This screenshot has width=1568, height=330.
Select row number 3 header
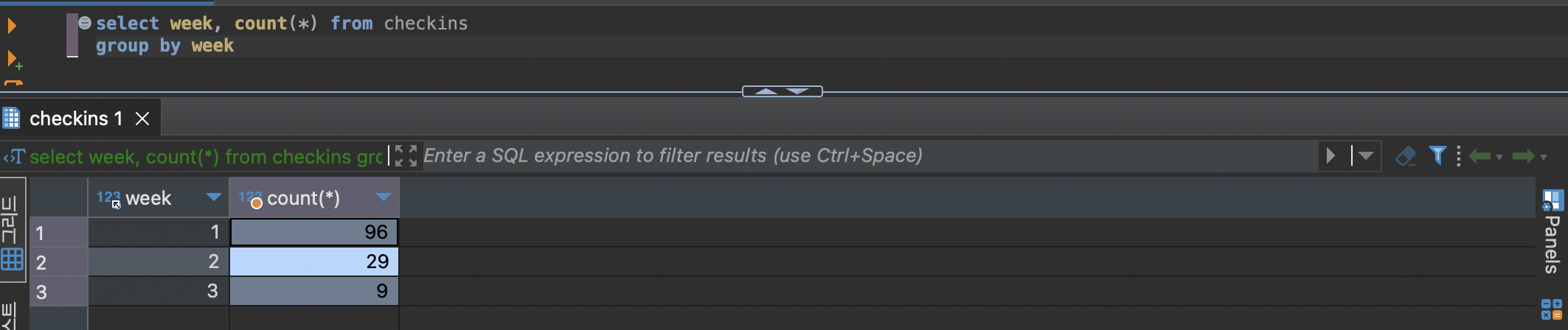point(58,292)
